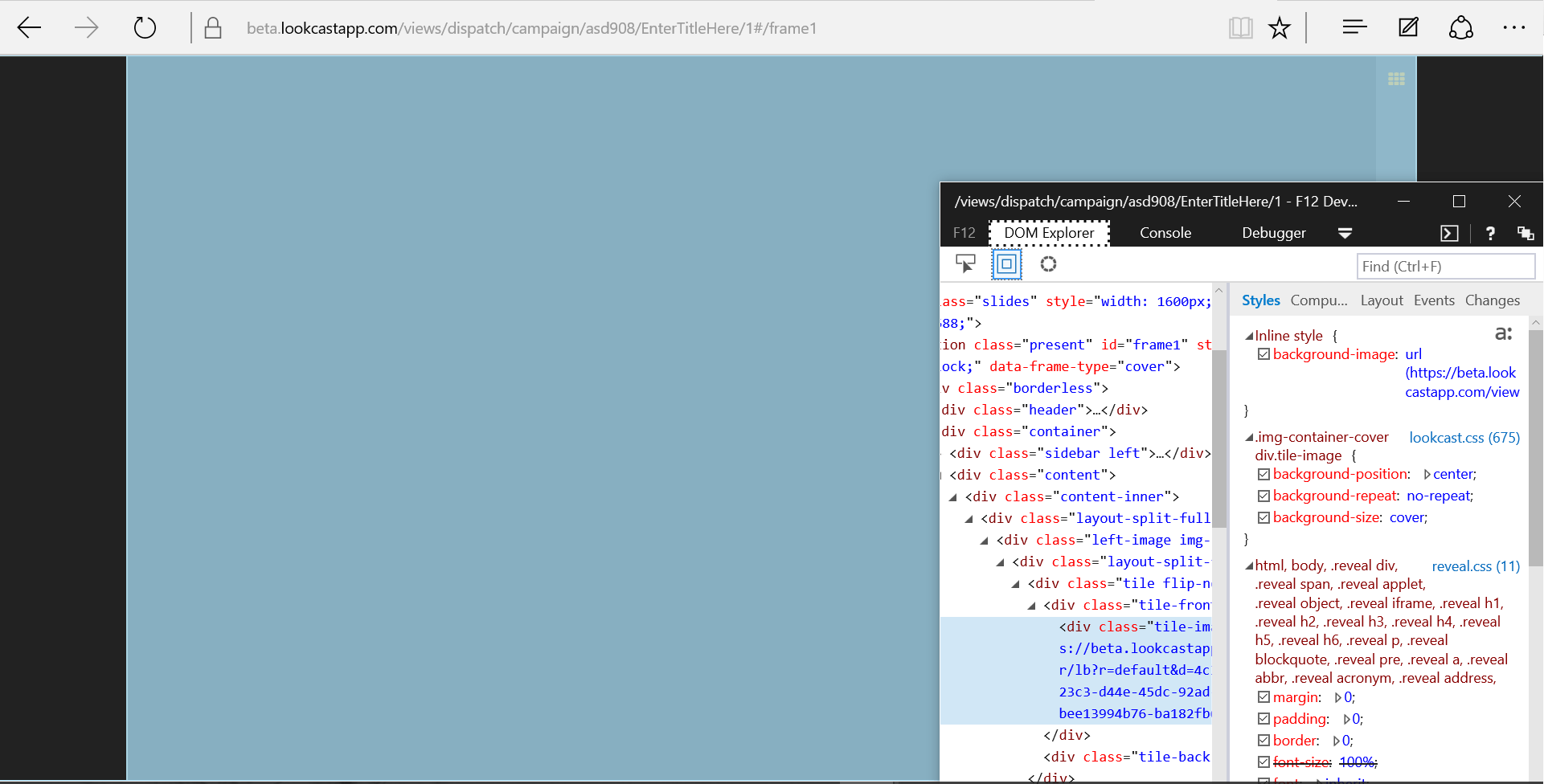Open DevTools help with the question mark icon
This screenshot has width=1544, height=784.
pyautogui.click(x=1489, y=233)
